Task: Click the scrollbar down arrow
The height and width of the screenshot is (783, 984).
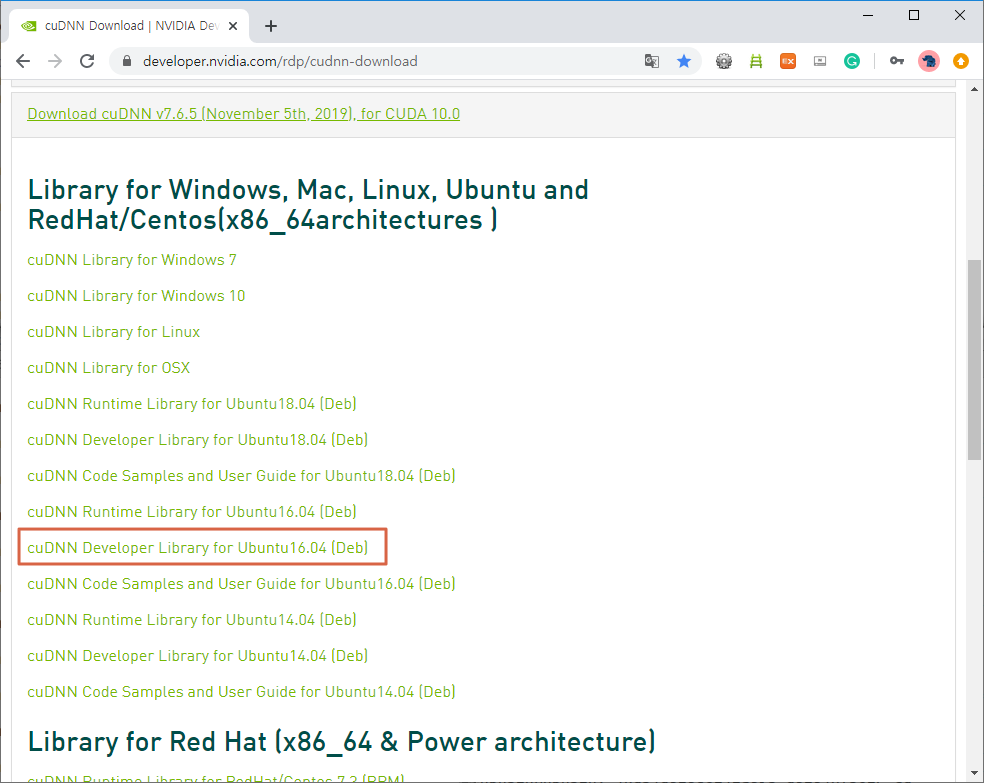Action: 974,773
